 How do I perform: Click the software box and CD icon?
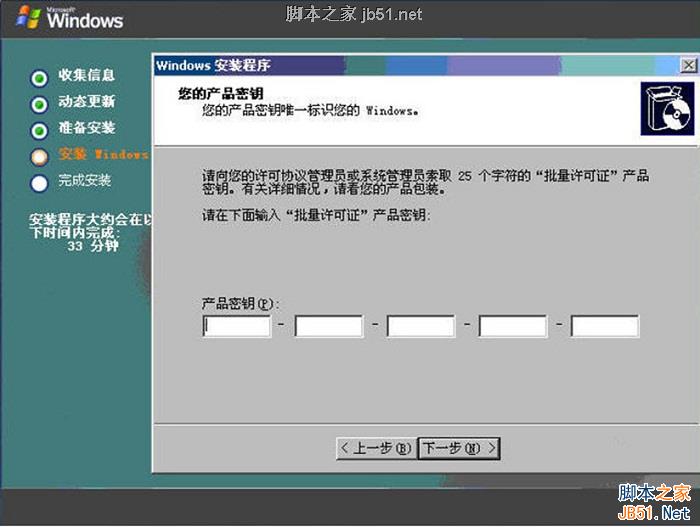pyautogui.click(x=667, y=109)
